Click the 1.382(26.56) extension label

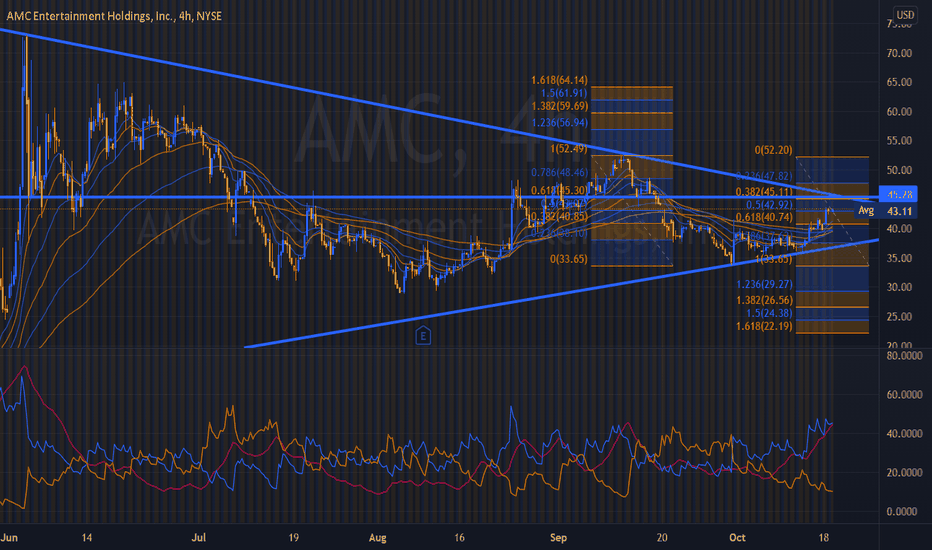coord(764,300)
